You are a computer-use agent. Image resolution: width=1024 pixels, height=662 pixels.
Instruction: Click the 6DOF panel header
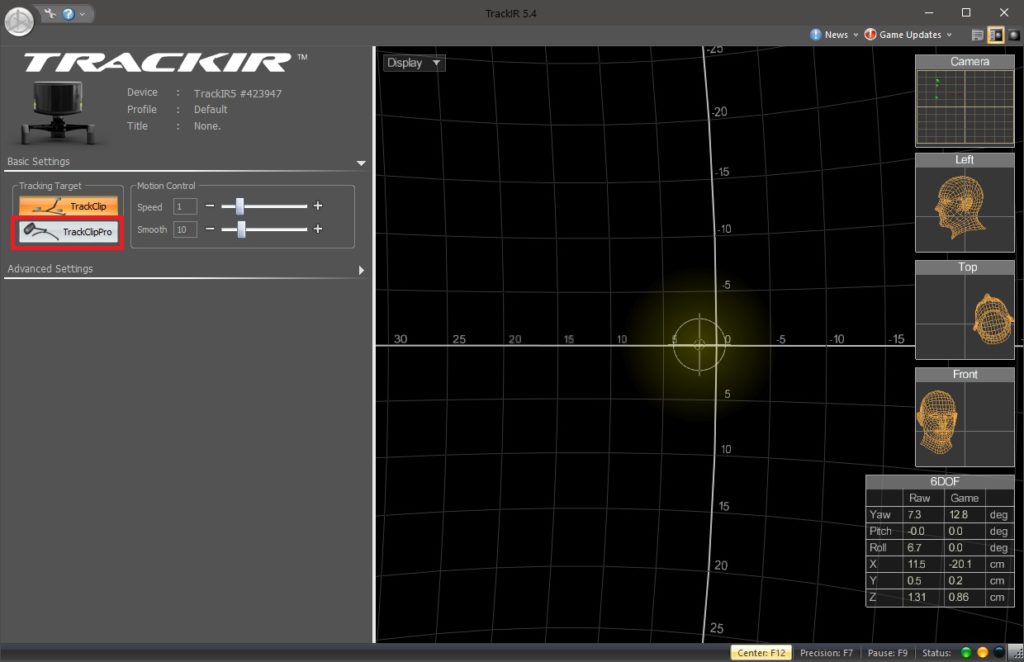(x=940, y=481)
